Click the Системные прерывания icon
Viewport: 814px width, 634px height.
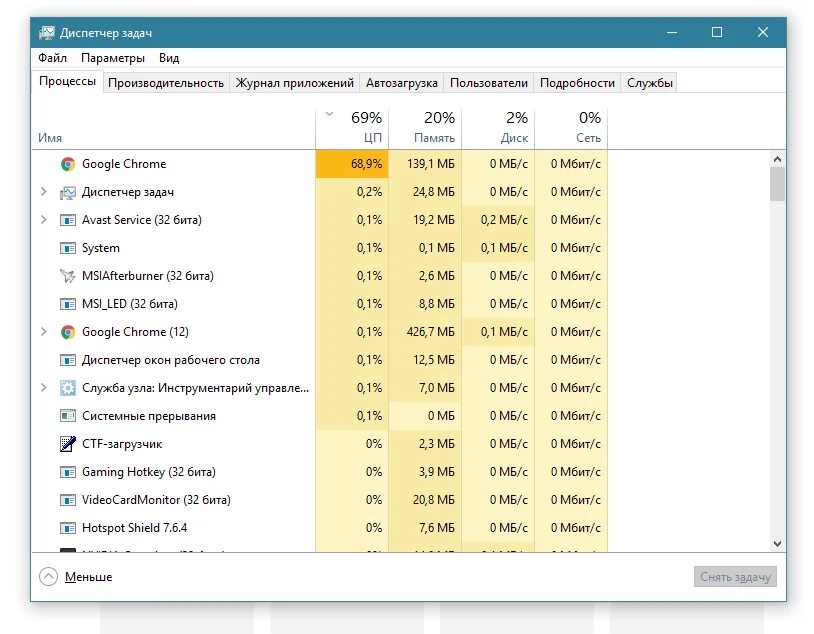[x=67, y=416]
